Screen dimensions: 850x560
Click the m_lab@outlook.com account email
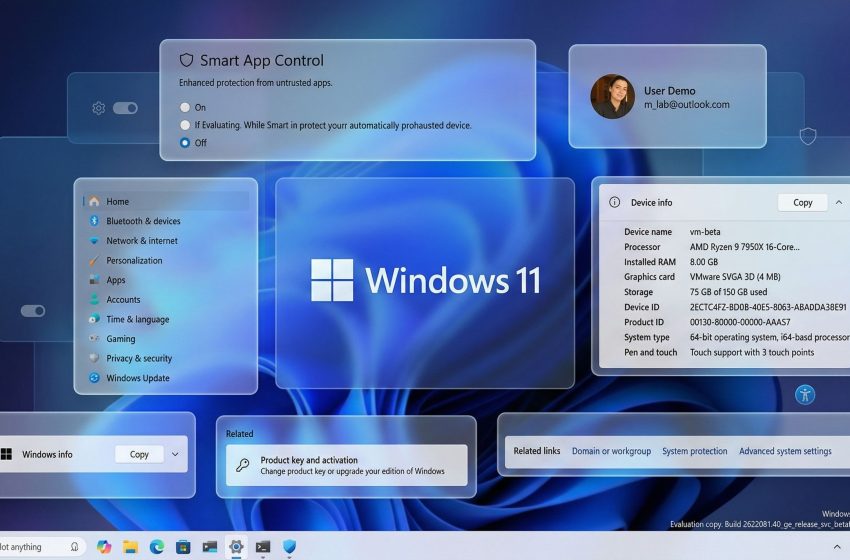(686, 105)
